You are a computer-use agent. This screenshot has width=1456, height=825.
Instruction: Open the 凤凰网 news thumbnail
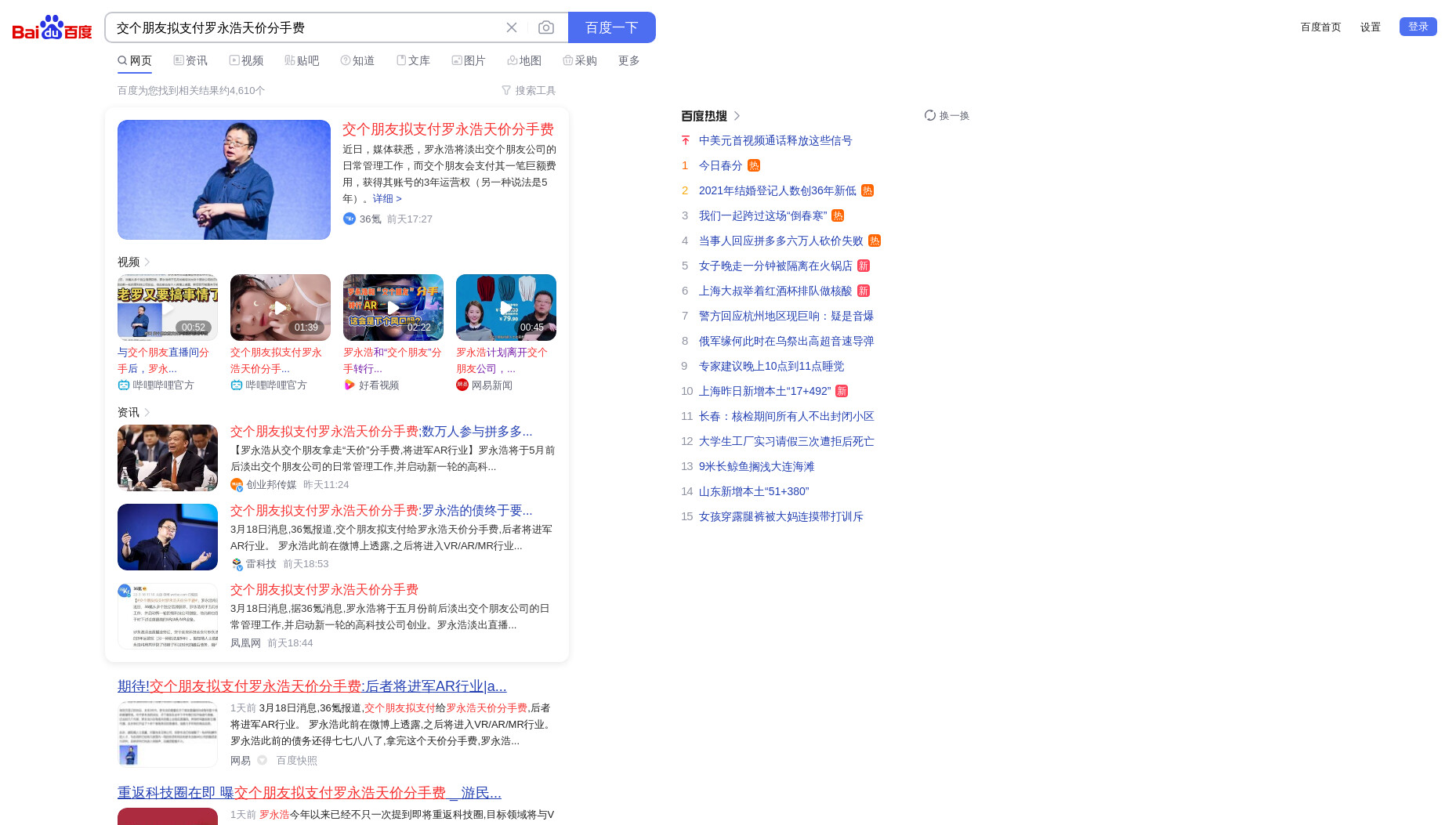point(168,616)
